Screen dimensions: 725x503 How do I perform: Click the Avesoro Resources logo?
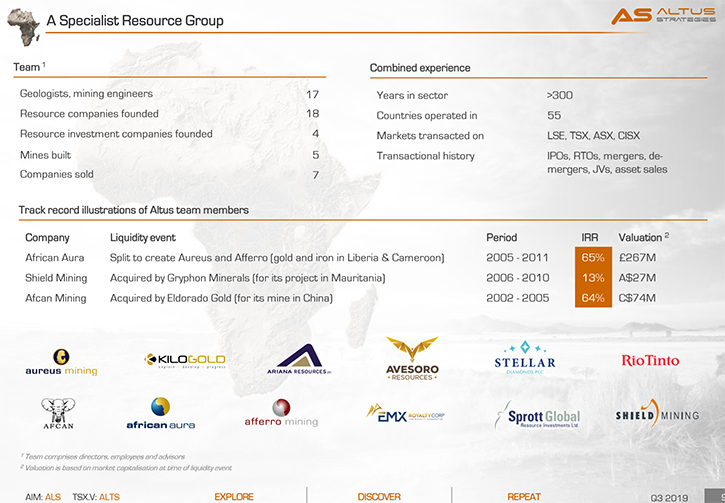[412, 358]
